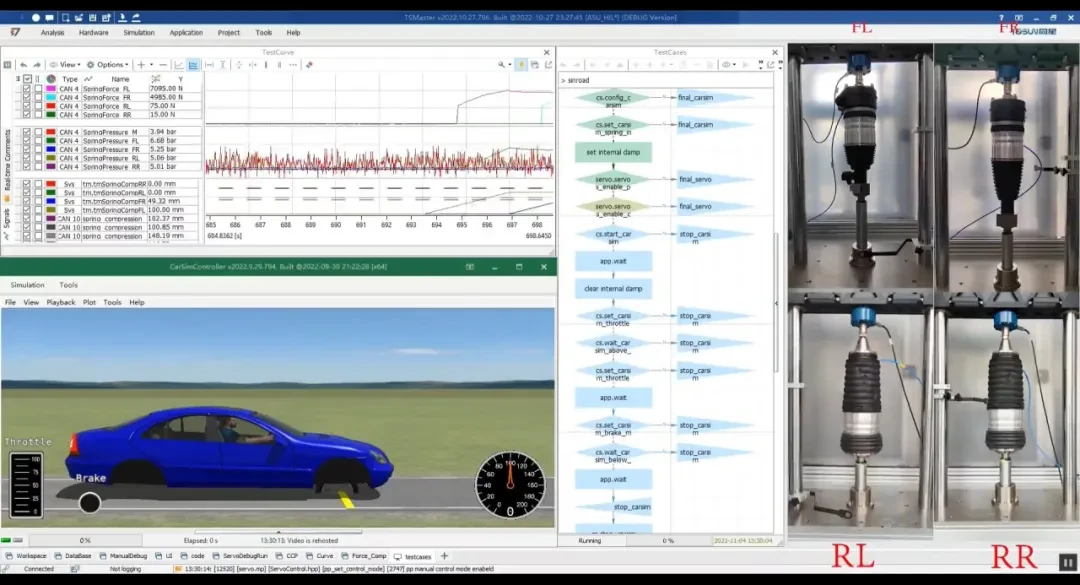Click the magenta swatch for SpringForce_FL
The width and height of the screenshot is (1080, 585).
(x=51, y=89)
